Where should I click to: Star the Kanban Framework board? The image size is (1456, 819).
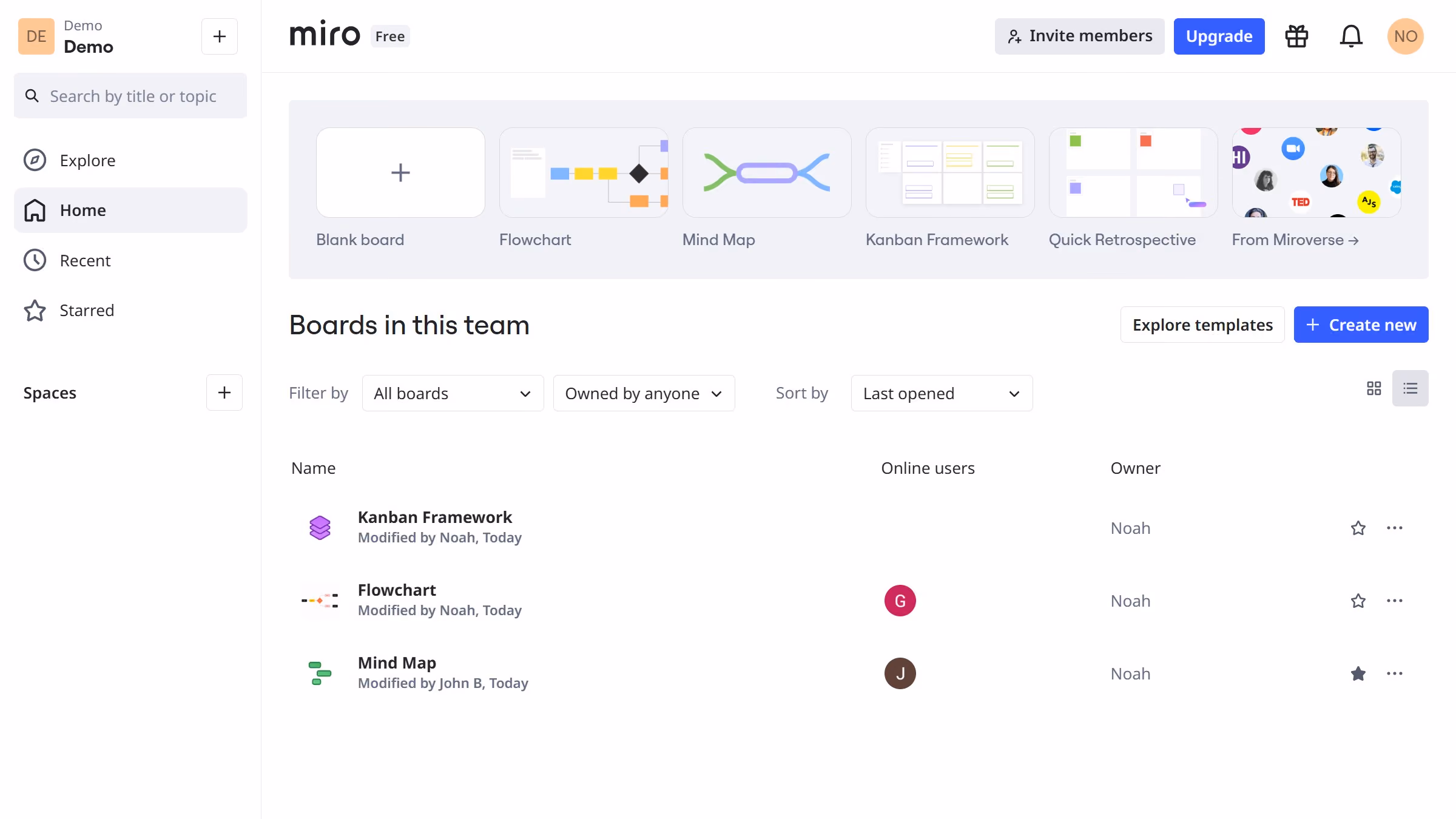[1358, 528]
